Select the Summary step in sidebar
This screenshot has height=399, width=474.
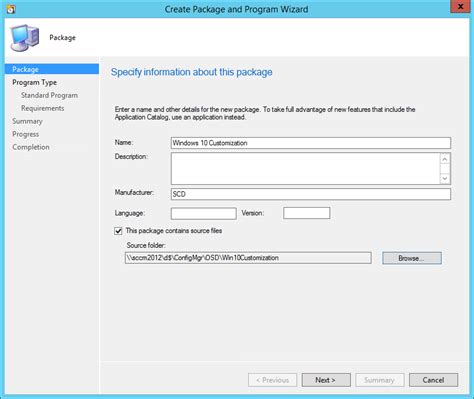[27, 121]
